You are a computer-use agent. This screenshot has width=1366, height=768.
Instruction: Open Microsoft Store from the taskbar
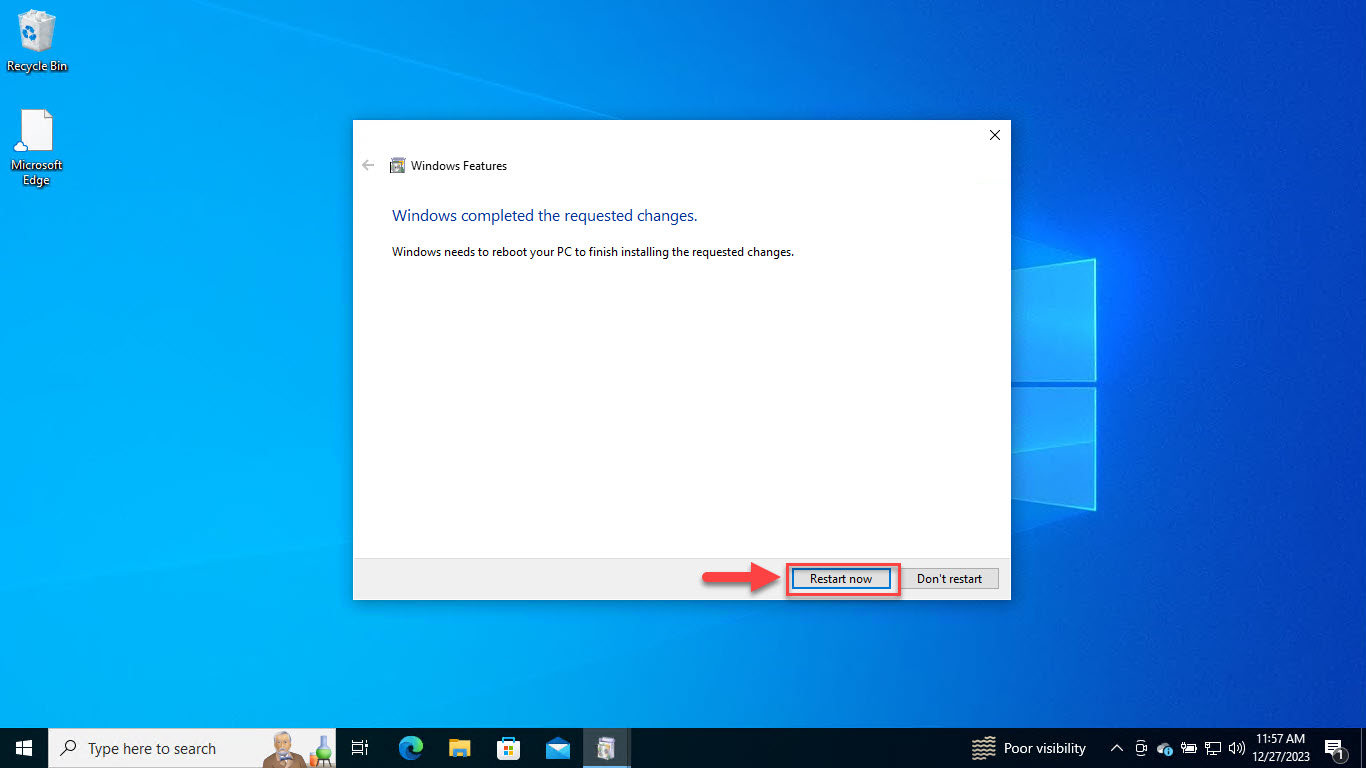coord(508,748)
